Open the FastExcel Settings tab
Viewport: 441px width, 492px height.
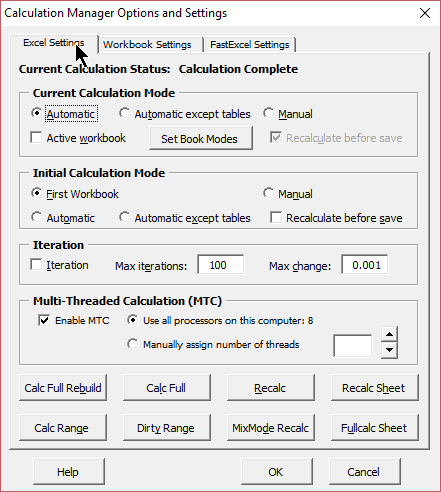[x=250, y=44]
